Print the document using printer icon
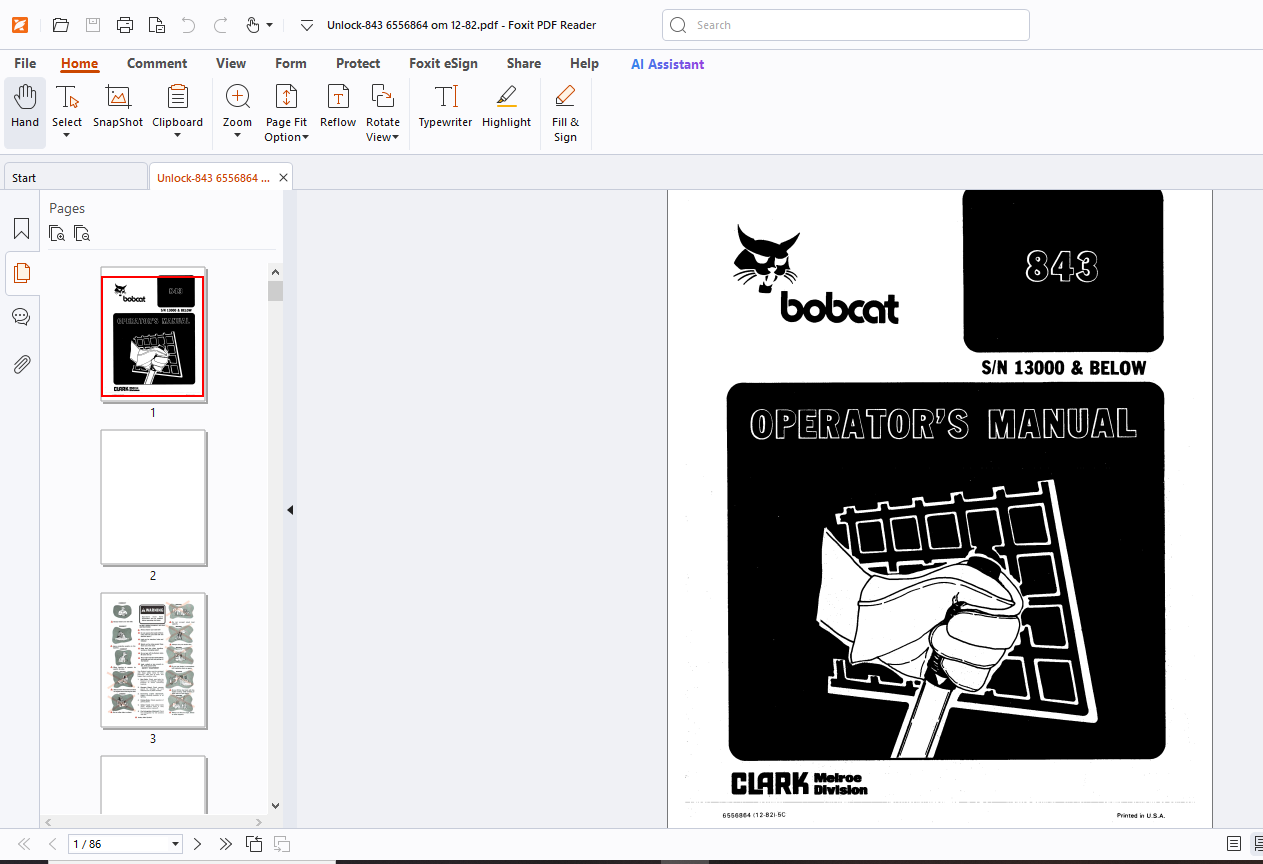1263x864 pixels. pos(124,25)
